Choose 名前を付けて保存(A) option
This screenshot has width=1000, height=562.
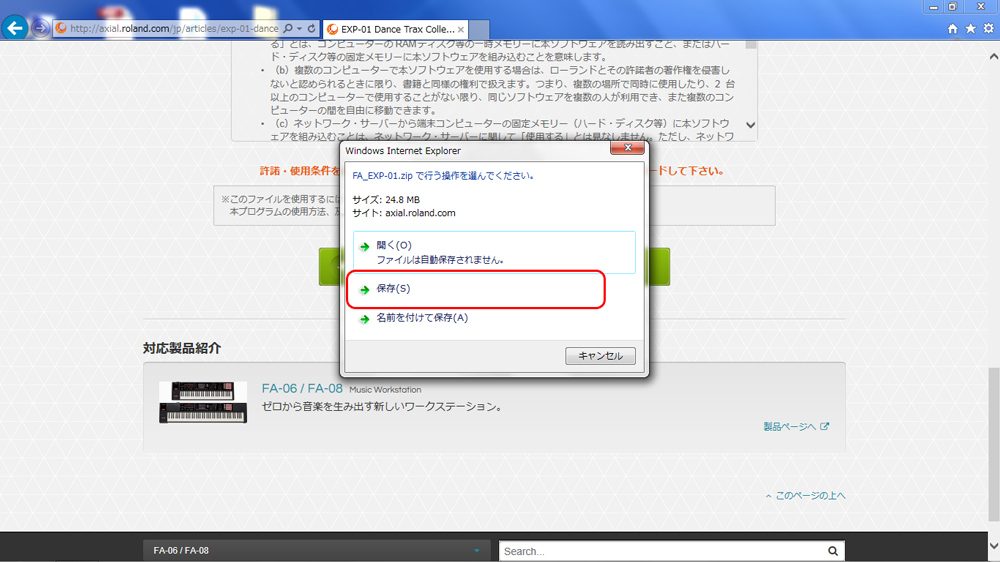494,318
